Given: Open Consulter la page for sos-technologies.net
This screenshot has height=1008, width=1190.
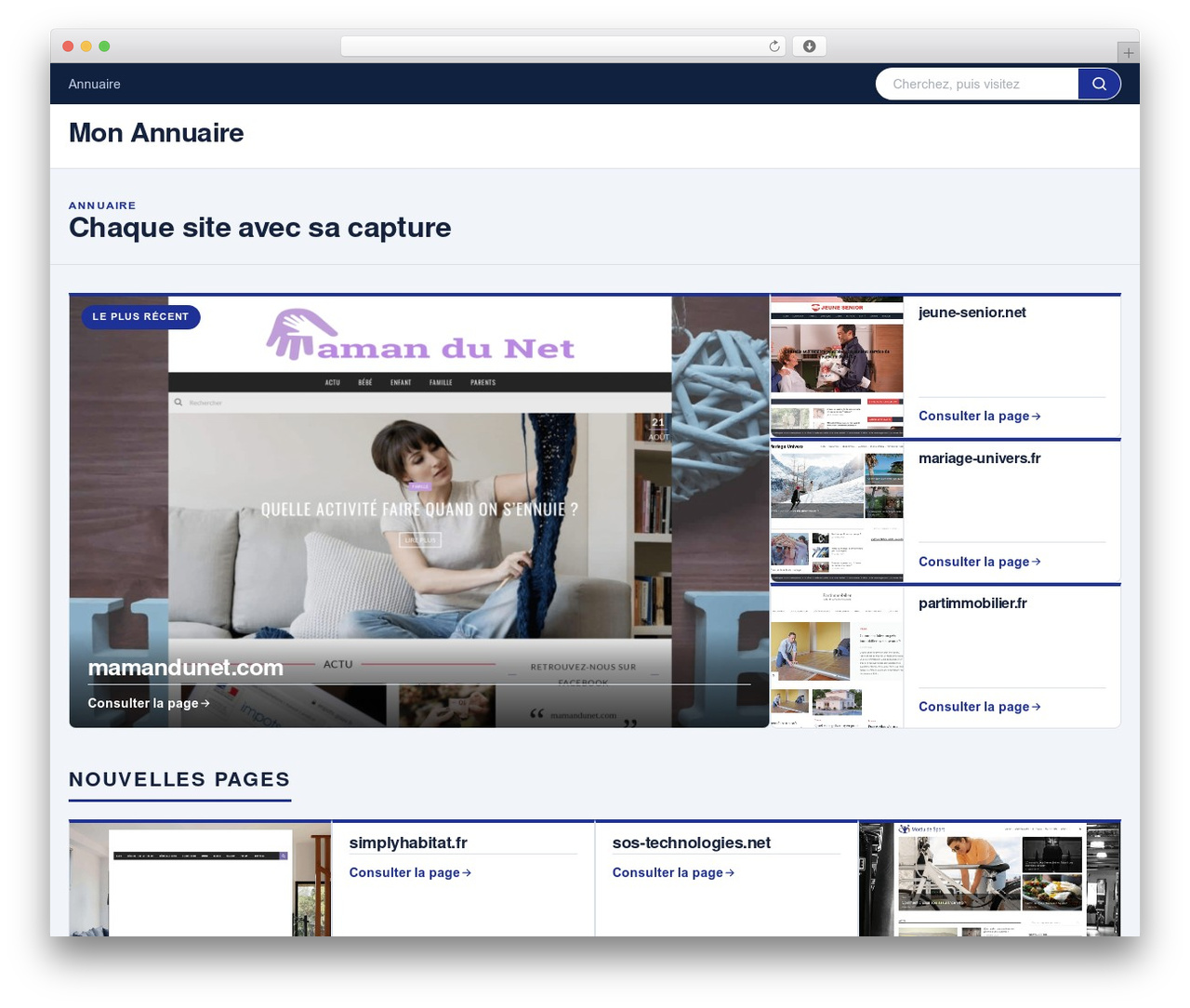Looking at the screenshot, I should [x=673, y=872].
